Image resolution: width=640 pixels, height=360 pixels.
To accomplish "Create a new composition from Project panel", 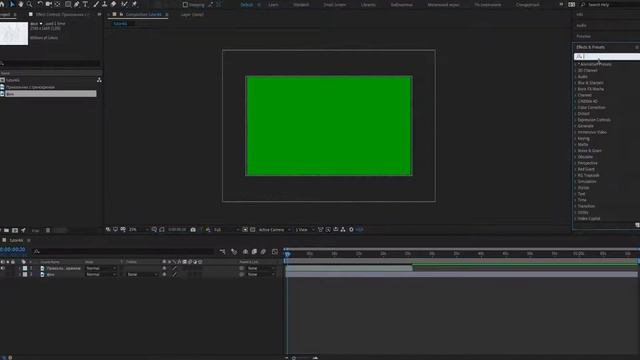I will click(15, 231).
